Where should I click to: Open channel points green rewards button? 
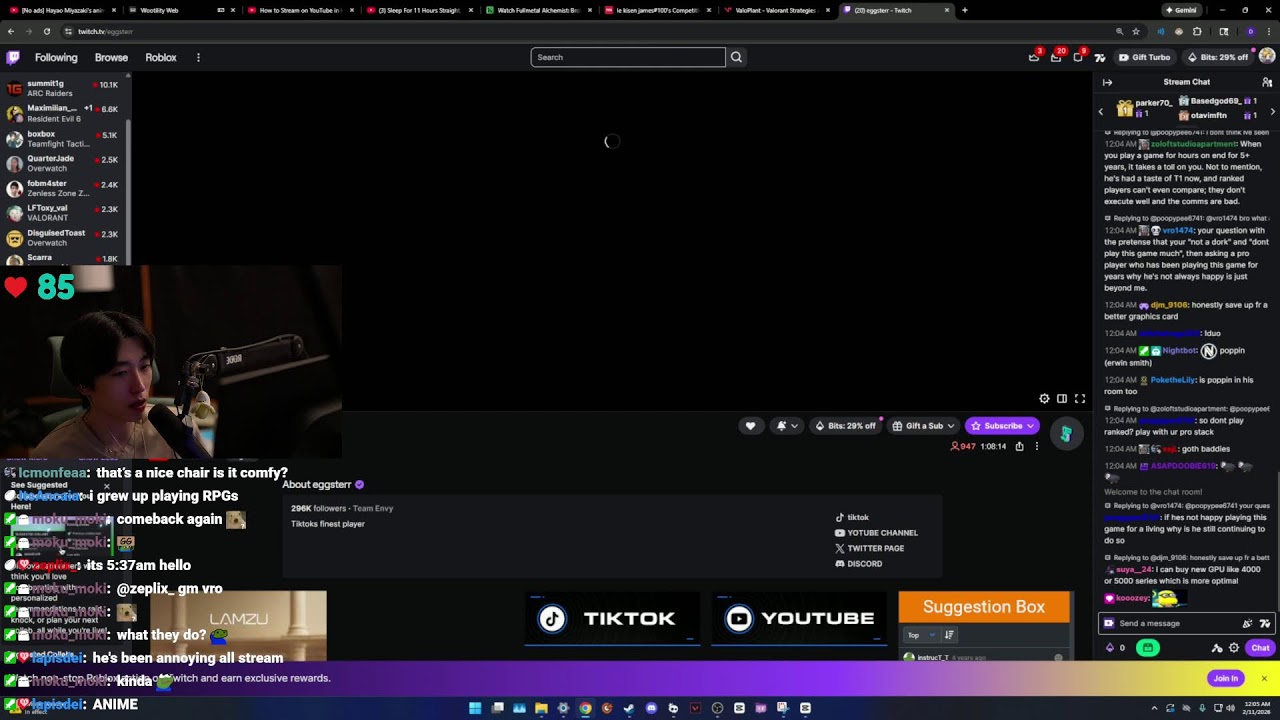click(x=1147, y=648)
